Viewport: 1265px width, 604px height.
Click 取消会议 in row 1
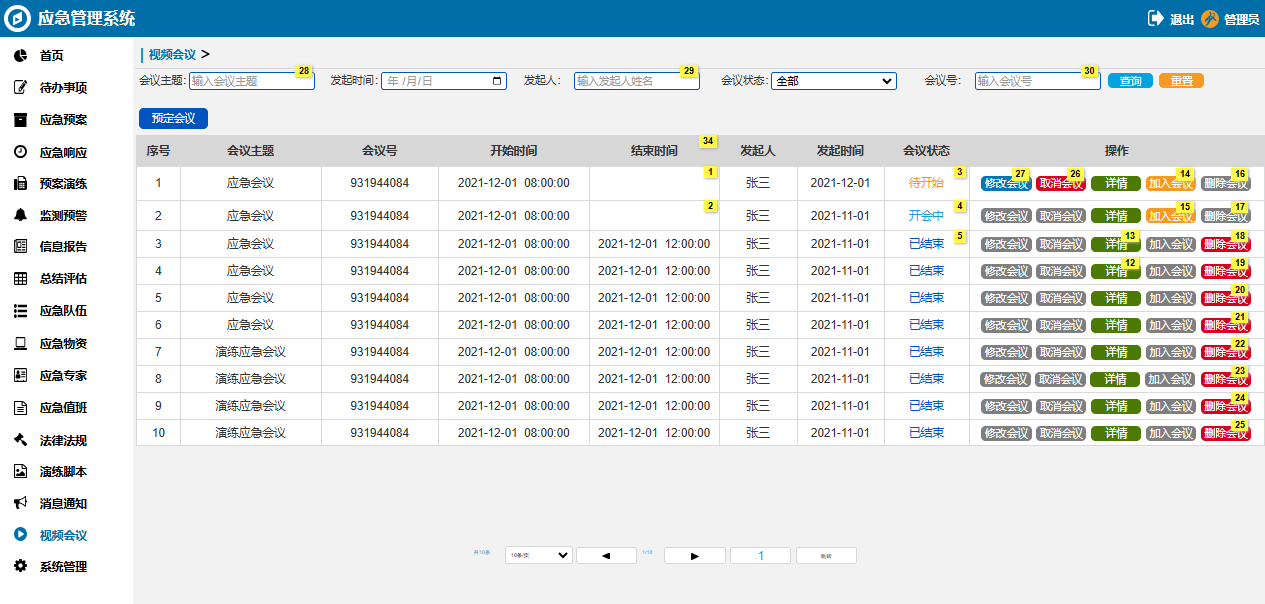(x=1061, y=184)
